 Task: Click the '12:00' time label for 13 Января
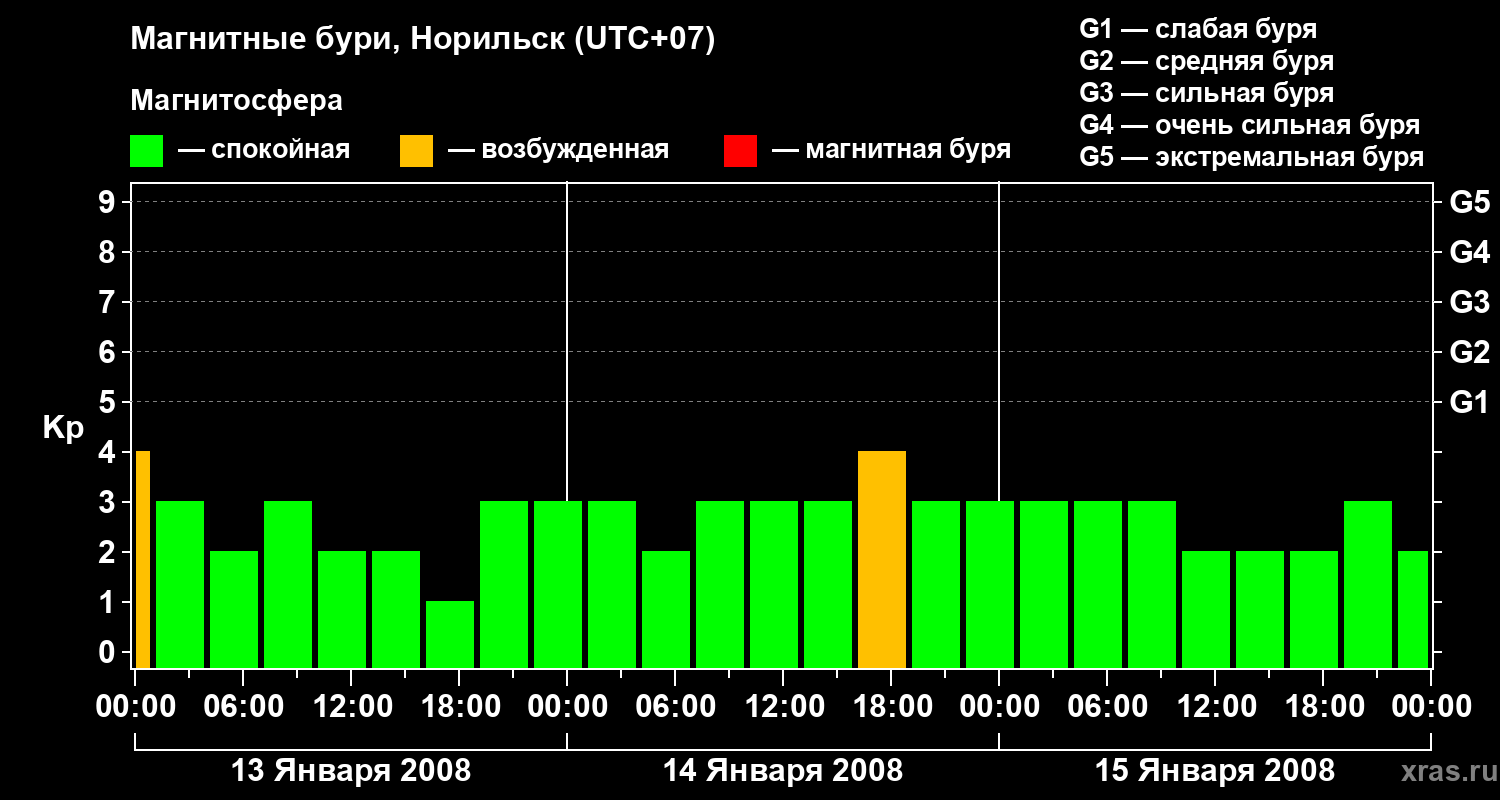click(351, 707)
